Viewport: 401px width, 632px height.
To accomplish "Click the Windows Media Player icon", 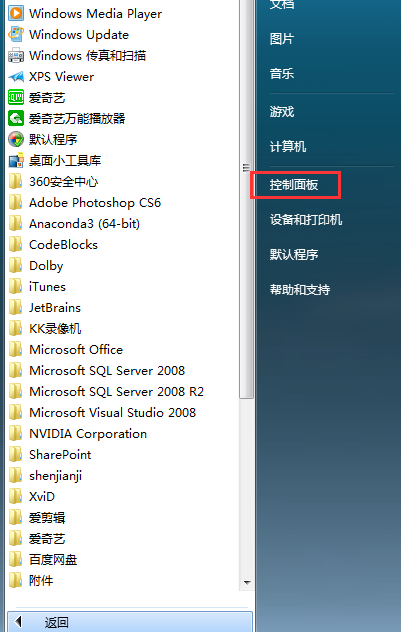I will [16, 13].
